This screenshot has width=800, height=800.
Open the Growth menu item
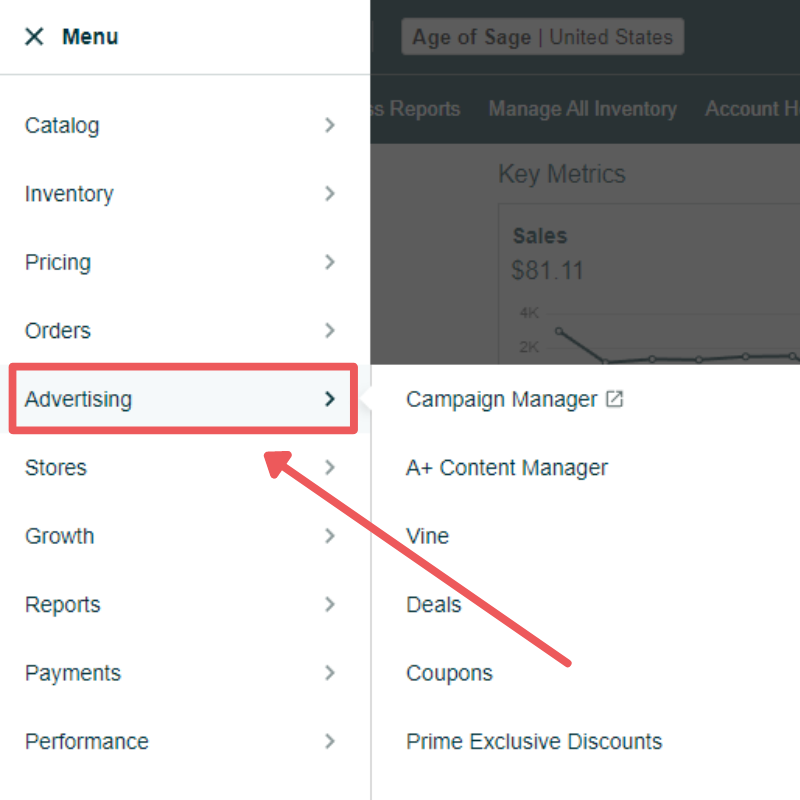click(x=60, y=536)
